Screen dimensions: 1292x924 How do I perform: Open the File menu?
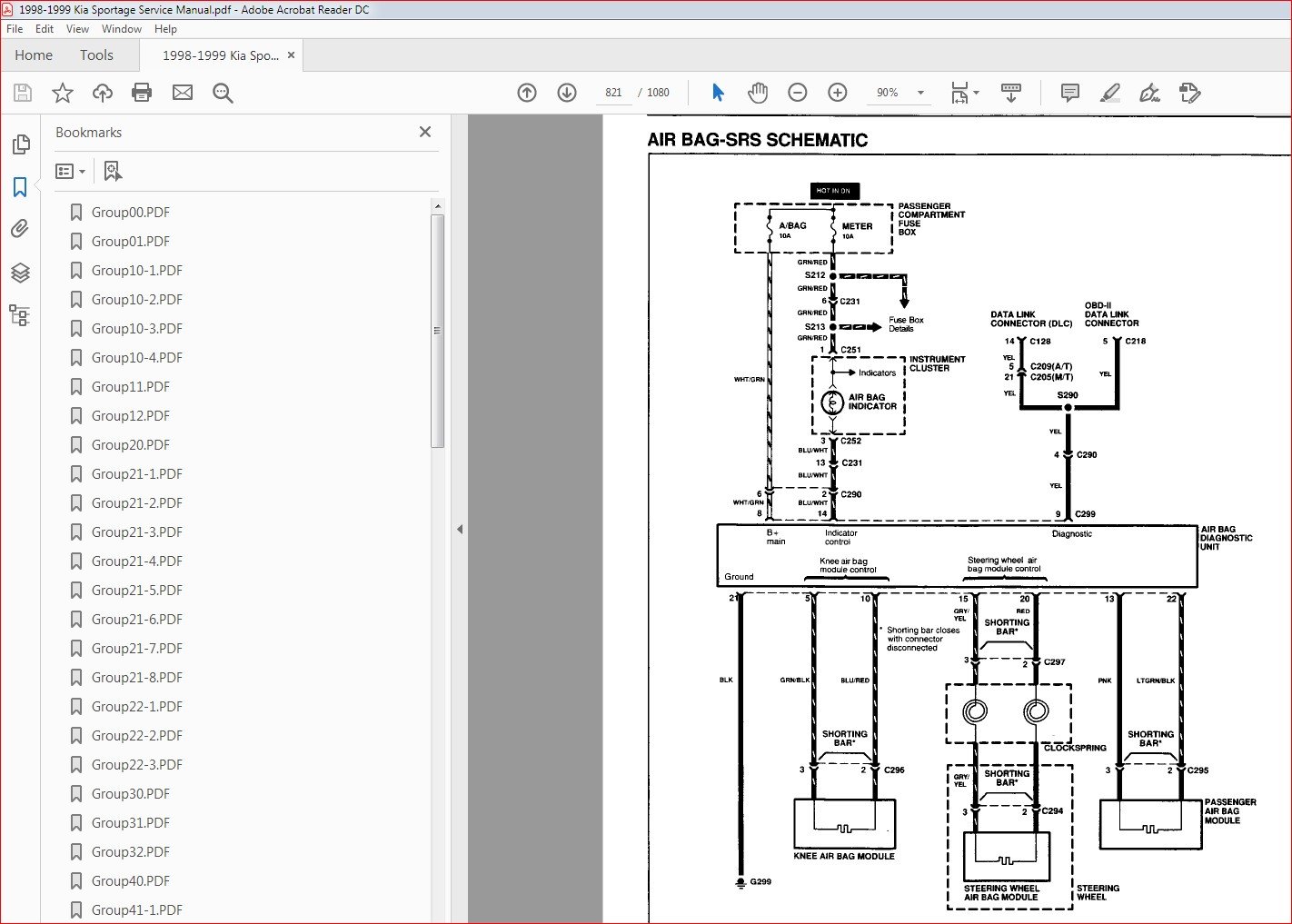(15, 29)
